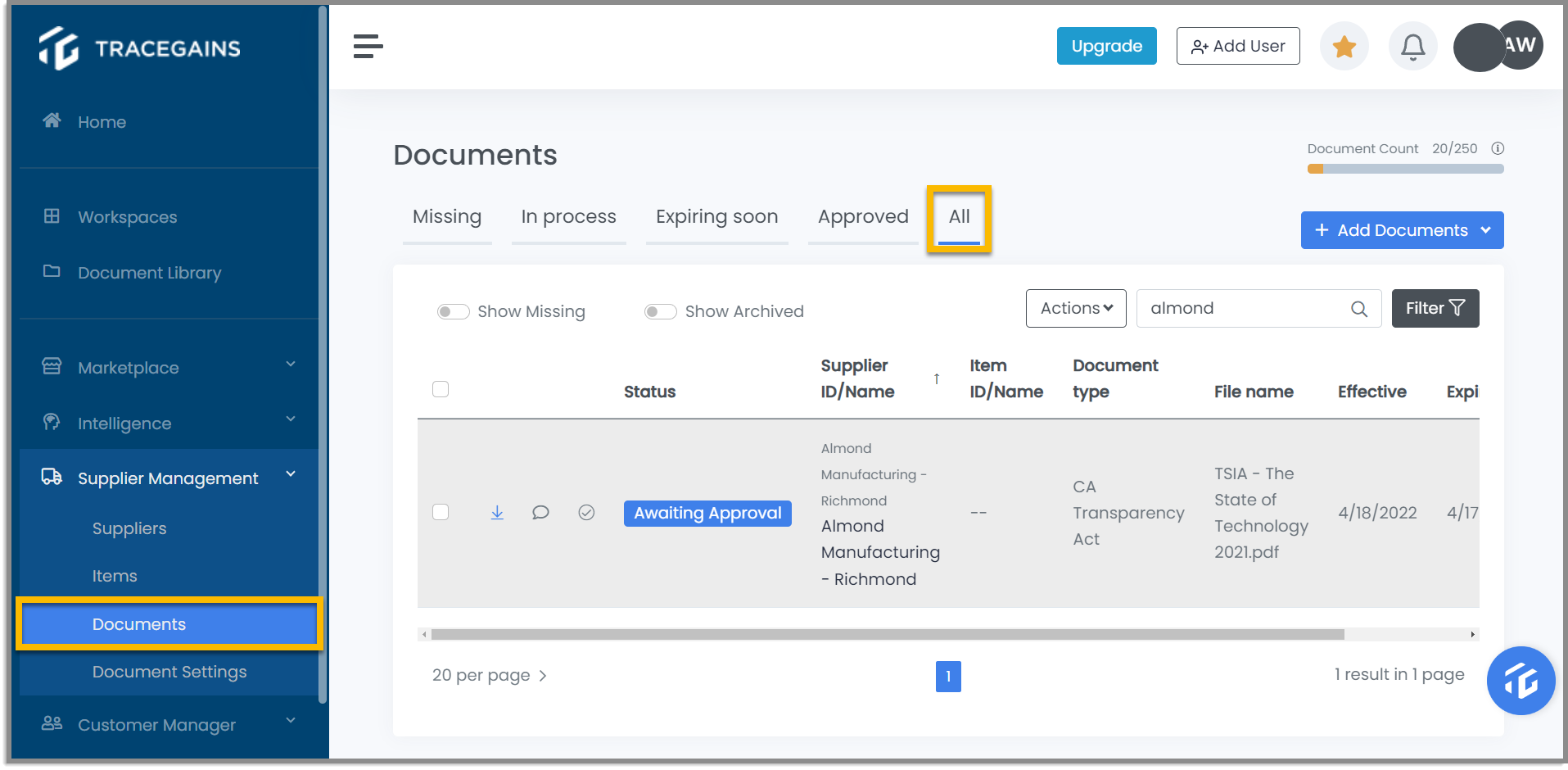Open comments on the Almond Manufacturing row

(541, 512)
